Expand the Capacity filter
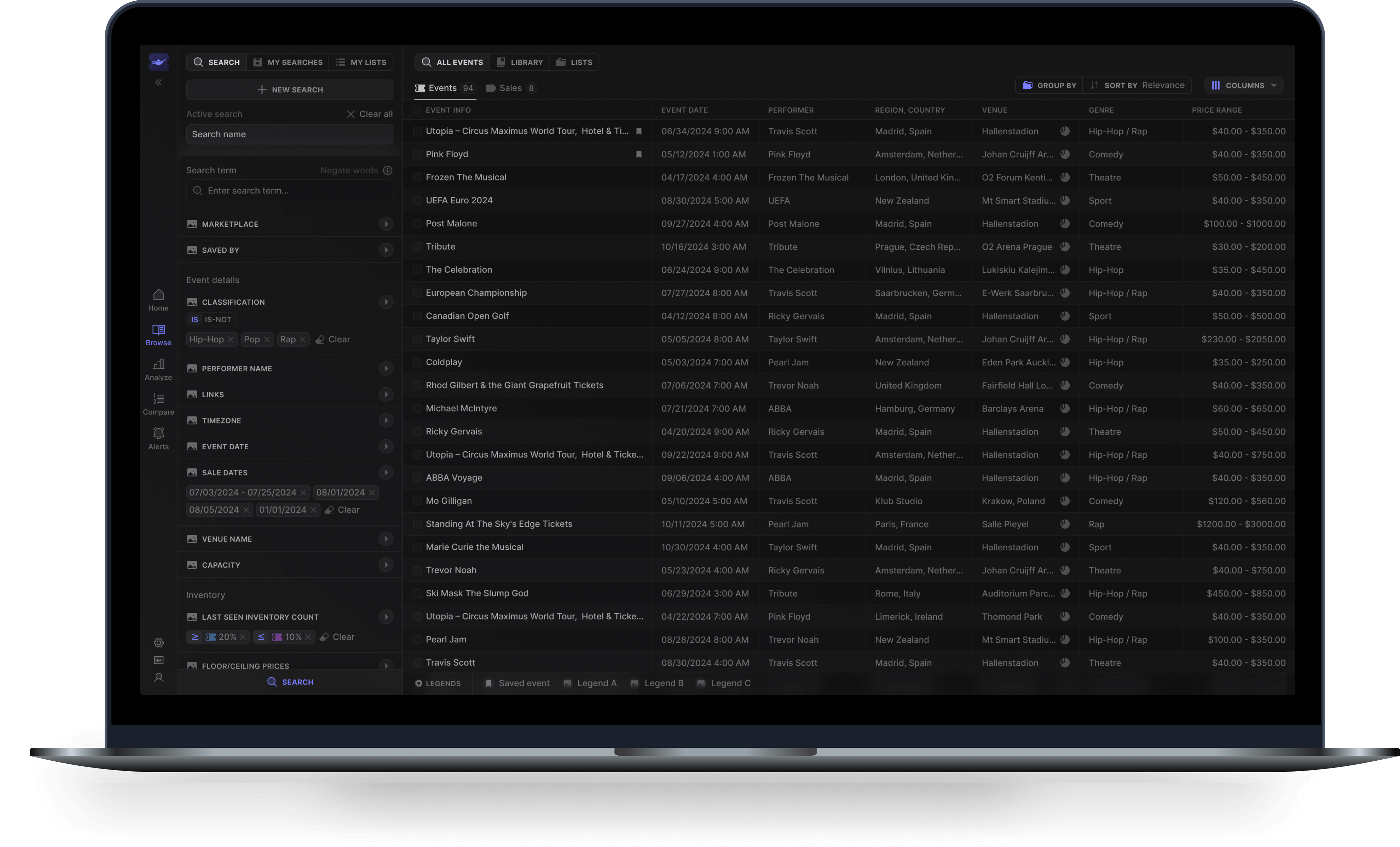This screenshot has height=847, width=1400. click(x=386, y=565)
